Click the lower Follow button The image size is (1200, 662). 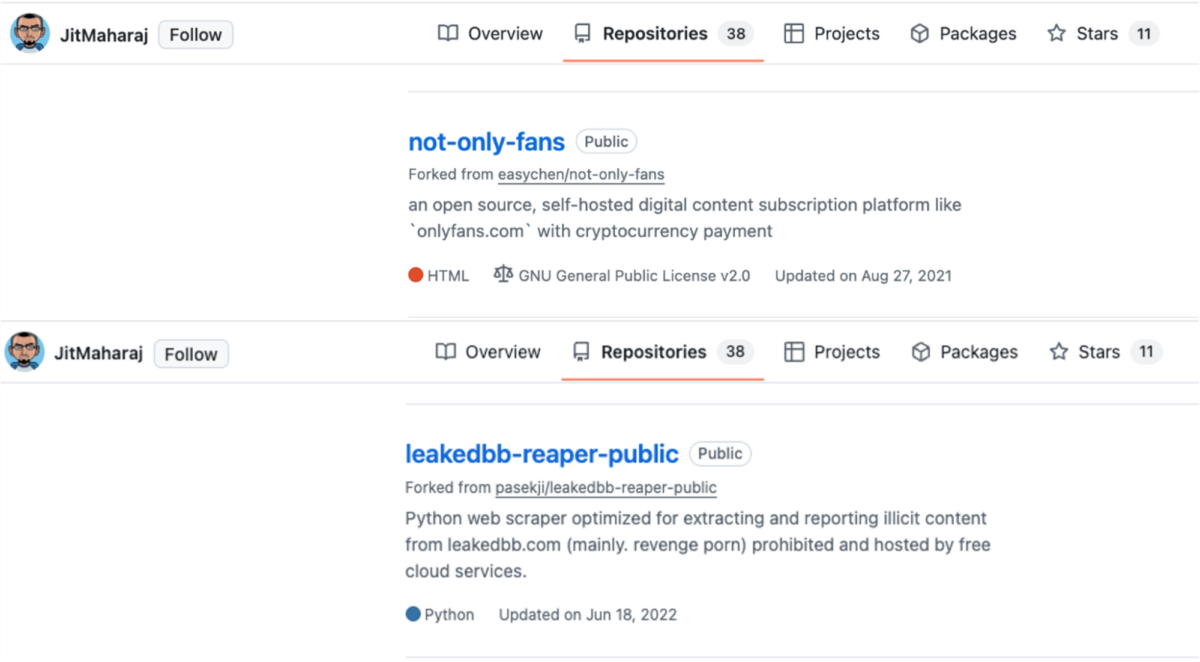point(191,354)
